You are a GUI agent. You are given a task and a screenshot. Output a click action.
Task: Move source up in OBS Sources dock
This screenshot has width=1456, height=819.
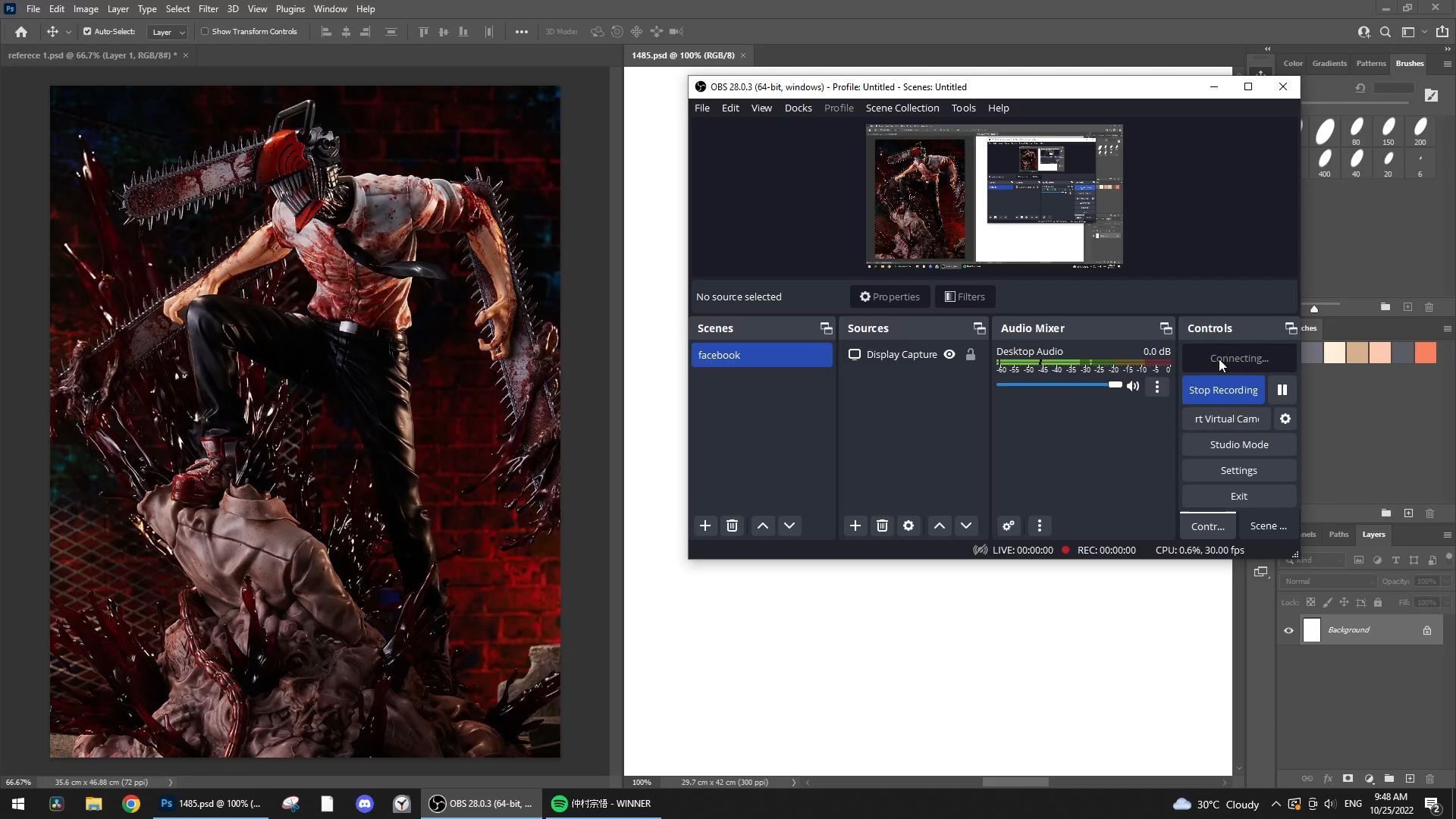click(940, 526)
